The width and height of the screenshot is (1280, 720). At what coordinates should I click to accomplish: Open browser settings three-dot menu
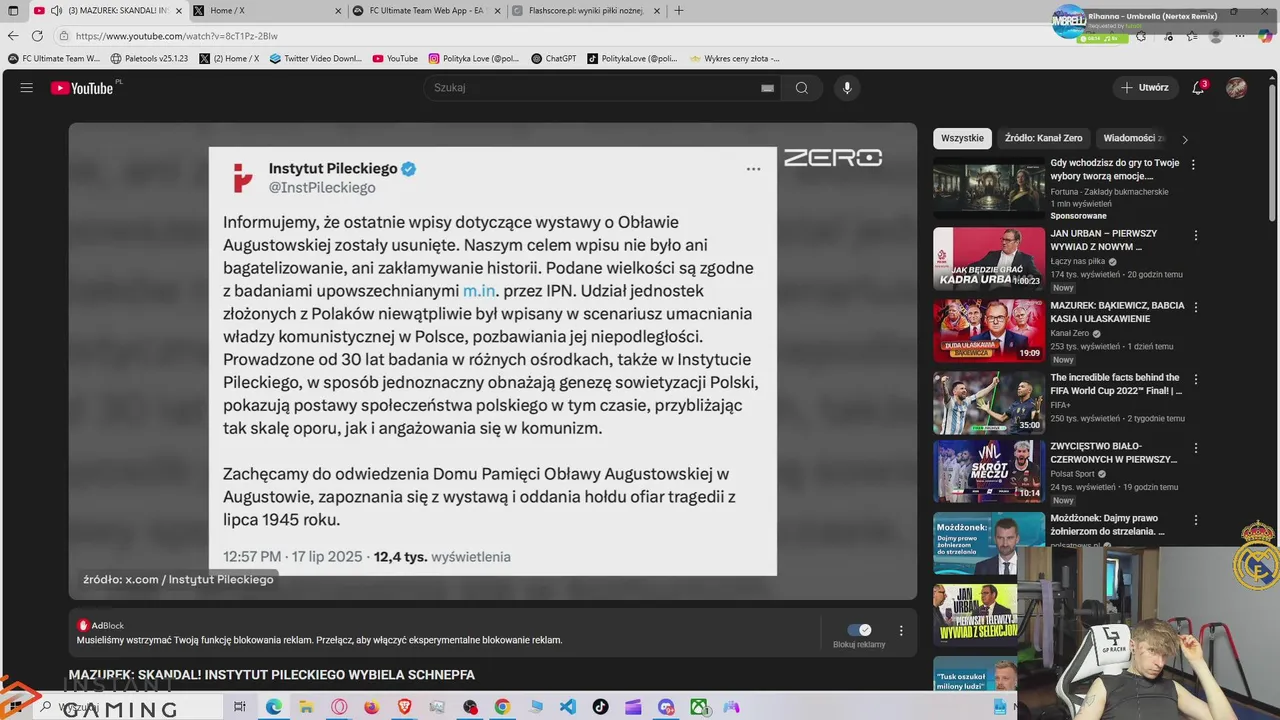[1242, 36]
